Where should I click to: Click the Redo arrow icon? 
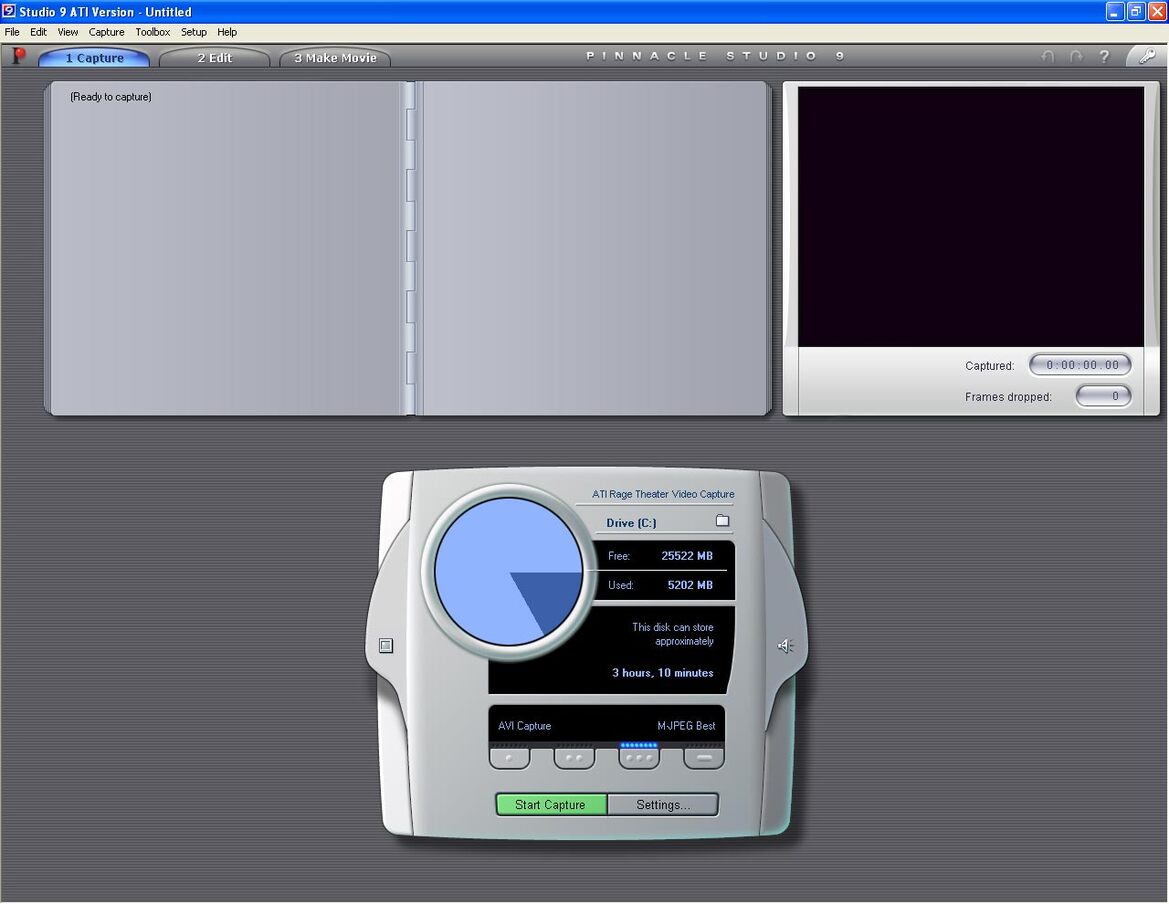click(1076, 57)
